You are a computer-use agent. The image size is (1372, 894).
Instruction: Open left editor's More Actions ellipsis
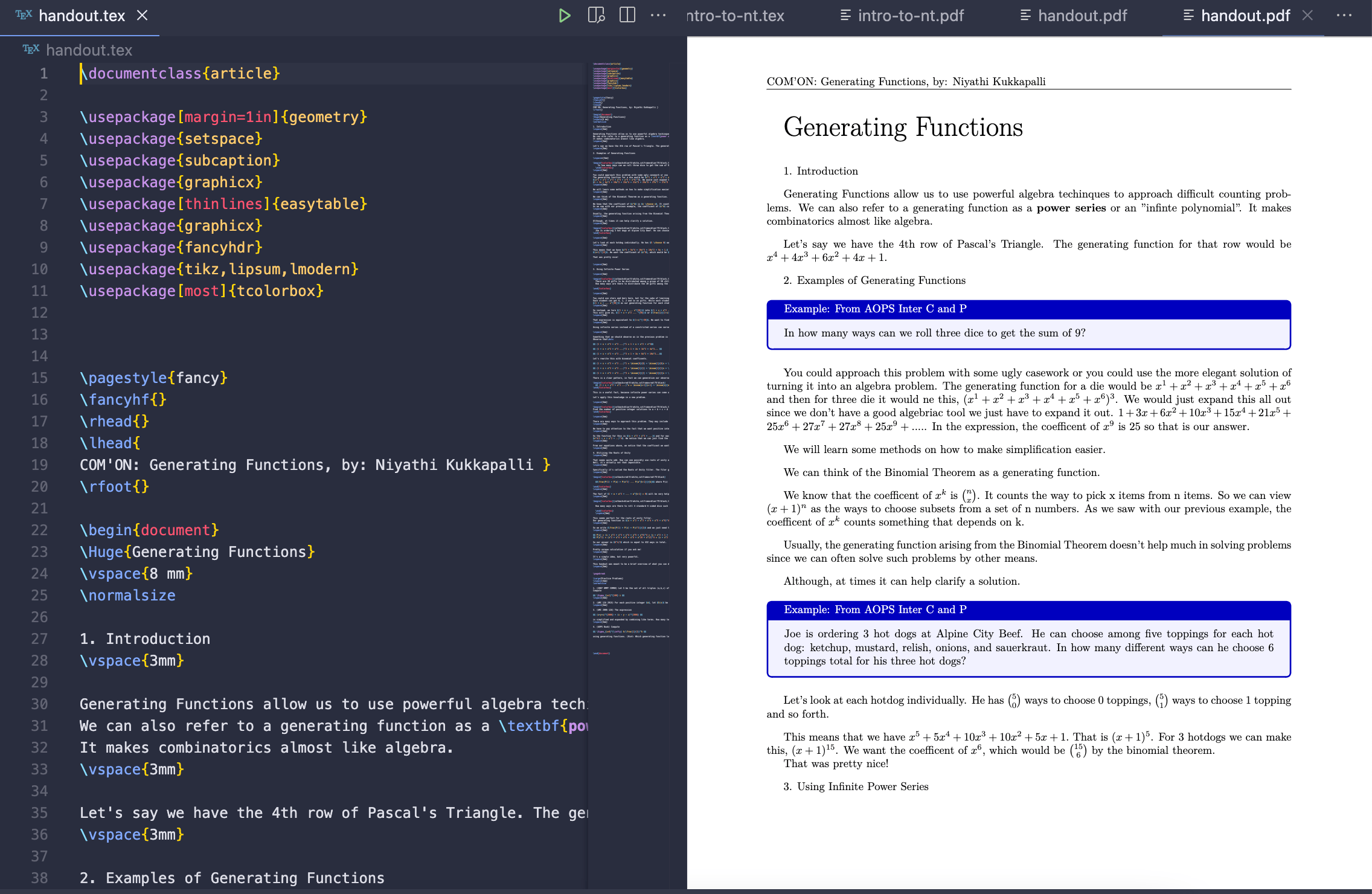coord(658,16)
